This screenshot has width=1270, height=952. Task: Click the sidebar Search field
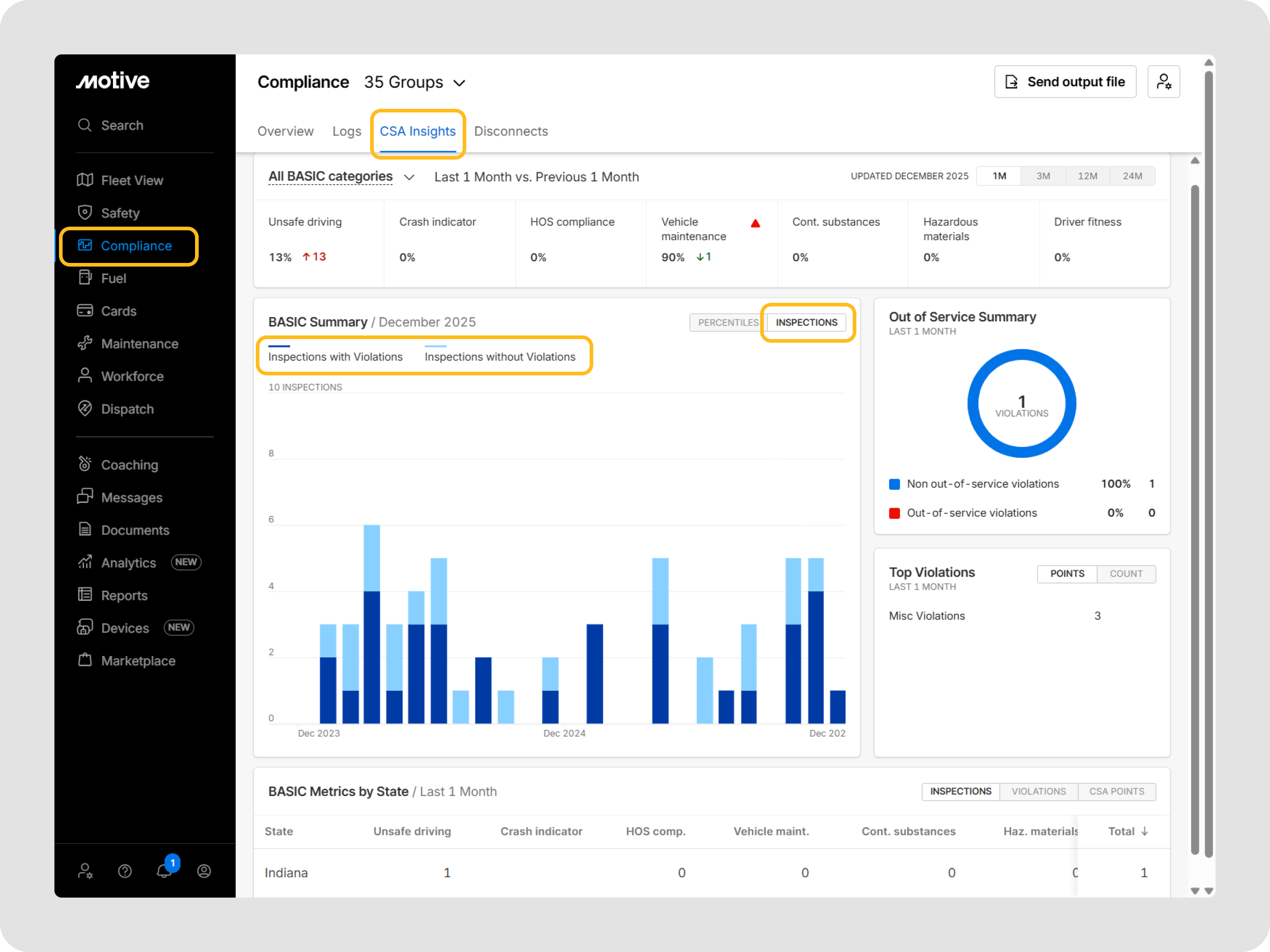pyautogui.click(x=122, y=125)
